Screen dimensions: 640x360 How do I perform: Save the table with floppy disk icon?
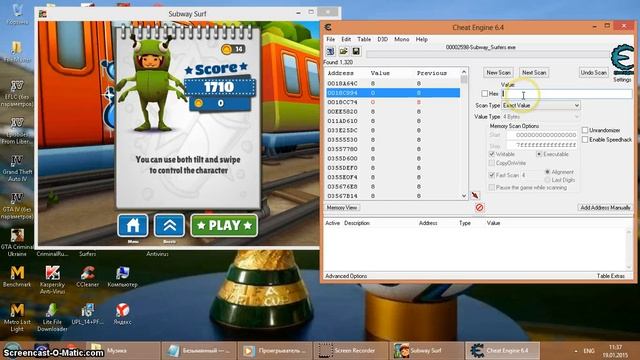pyautogui.click(x=356, y=51)
